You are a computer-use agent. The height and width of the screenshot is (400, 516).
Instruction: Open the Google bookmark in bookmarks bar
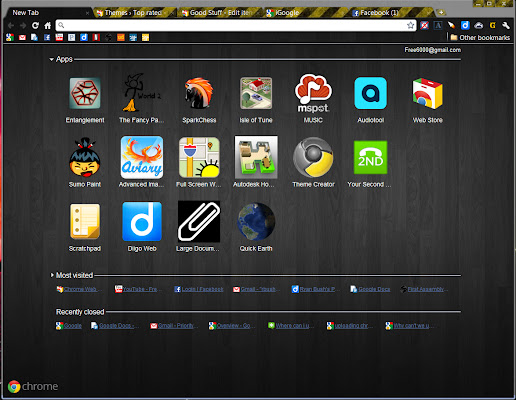[10, 37]
